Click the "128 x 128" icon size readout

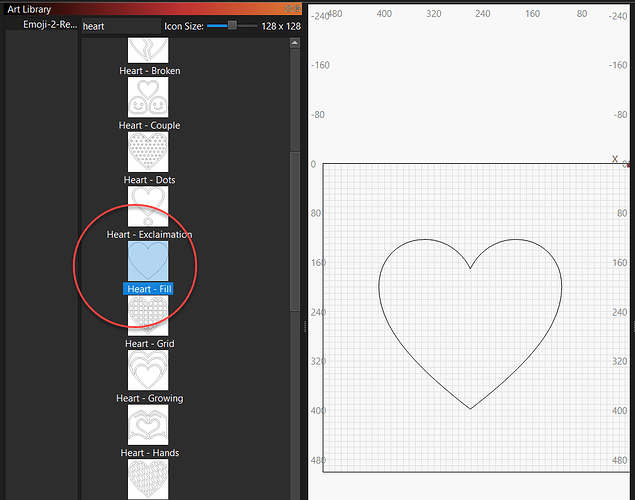[x=281, y=25]
